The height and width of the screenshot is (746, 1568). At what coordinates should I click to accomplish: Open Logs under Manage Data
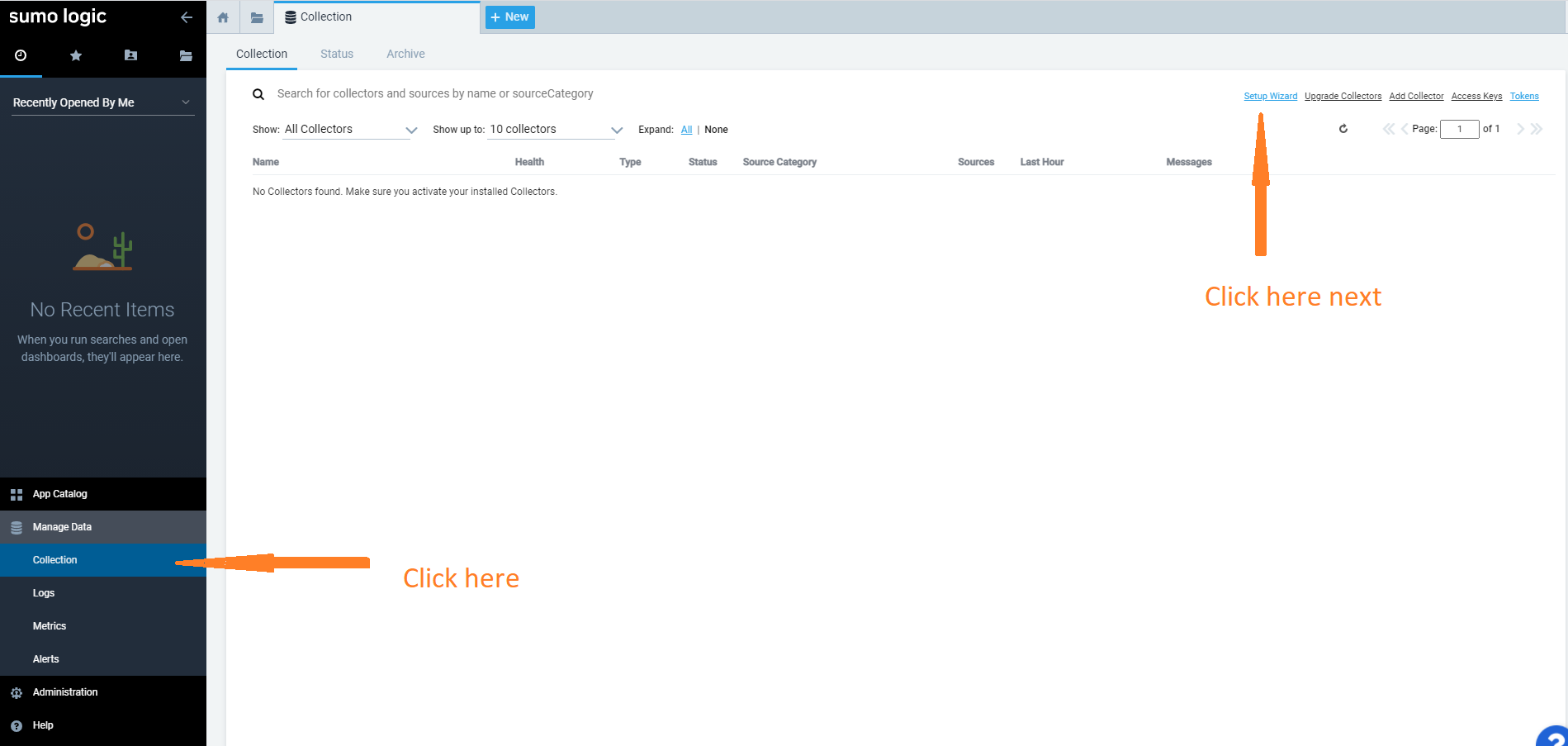tap(103, 593)
